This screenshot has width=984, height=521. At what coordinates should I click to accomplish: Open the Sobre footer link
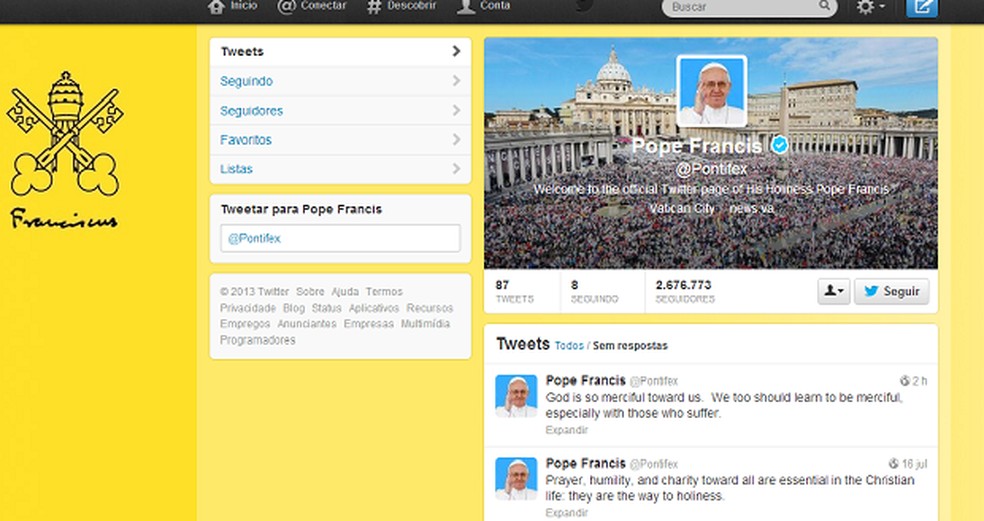(x=310, y=292)
